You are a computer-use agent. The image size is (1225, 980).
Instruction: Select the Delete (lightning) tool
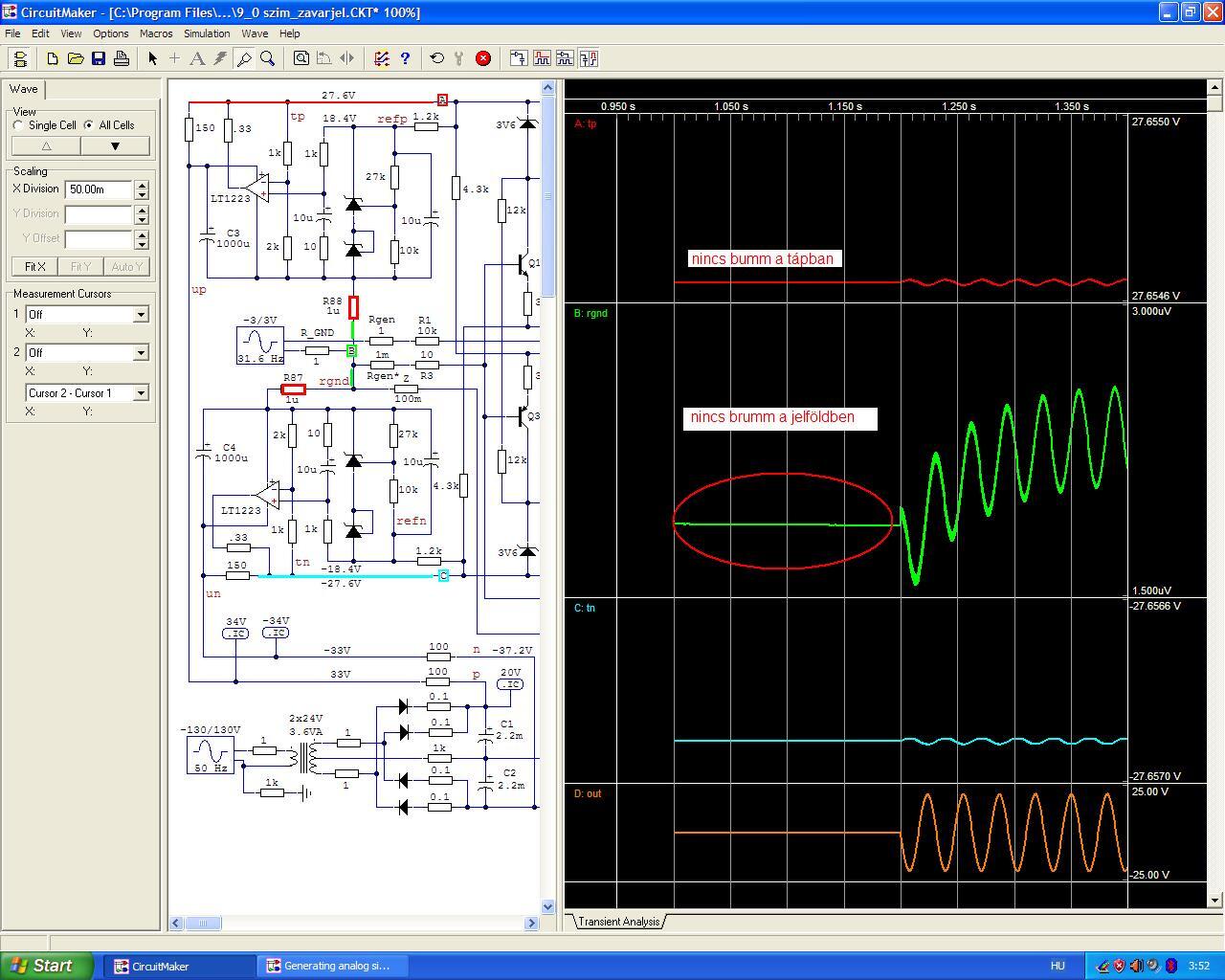coord(221,58)
